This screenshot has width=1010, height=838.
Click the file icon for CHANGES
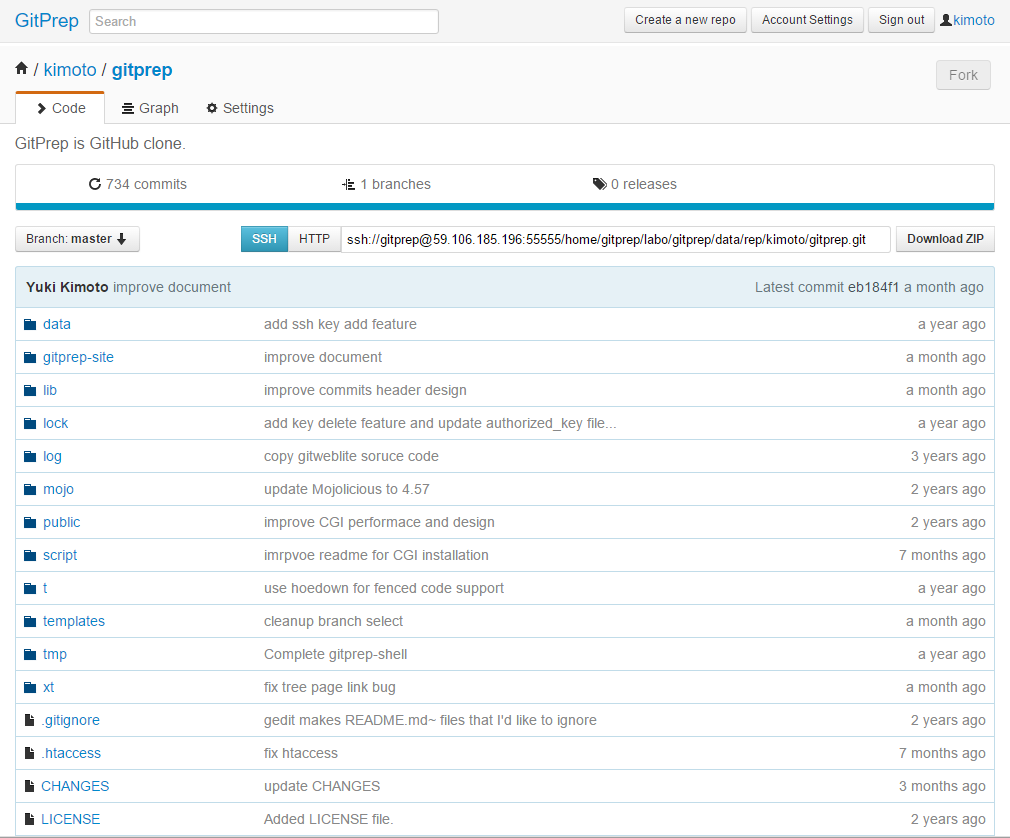point(29,786)
